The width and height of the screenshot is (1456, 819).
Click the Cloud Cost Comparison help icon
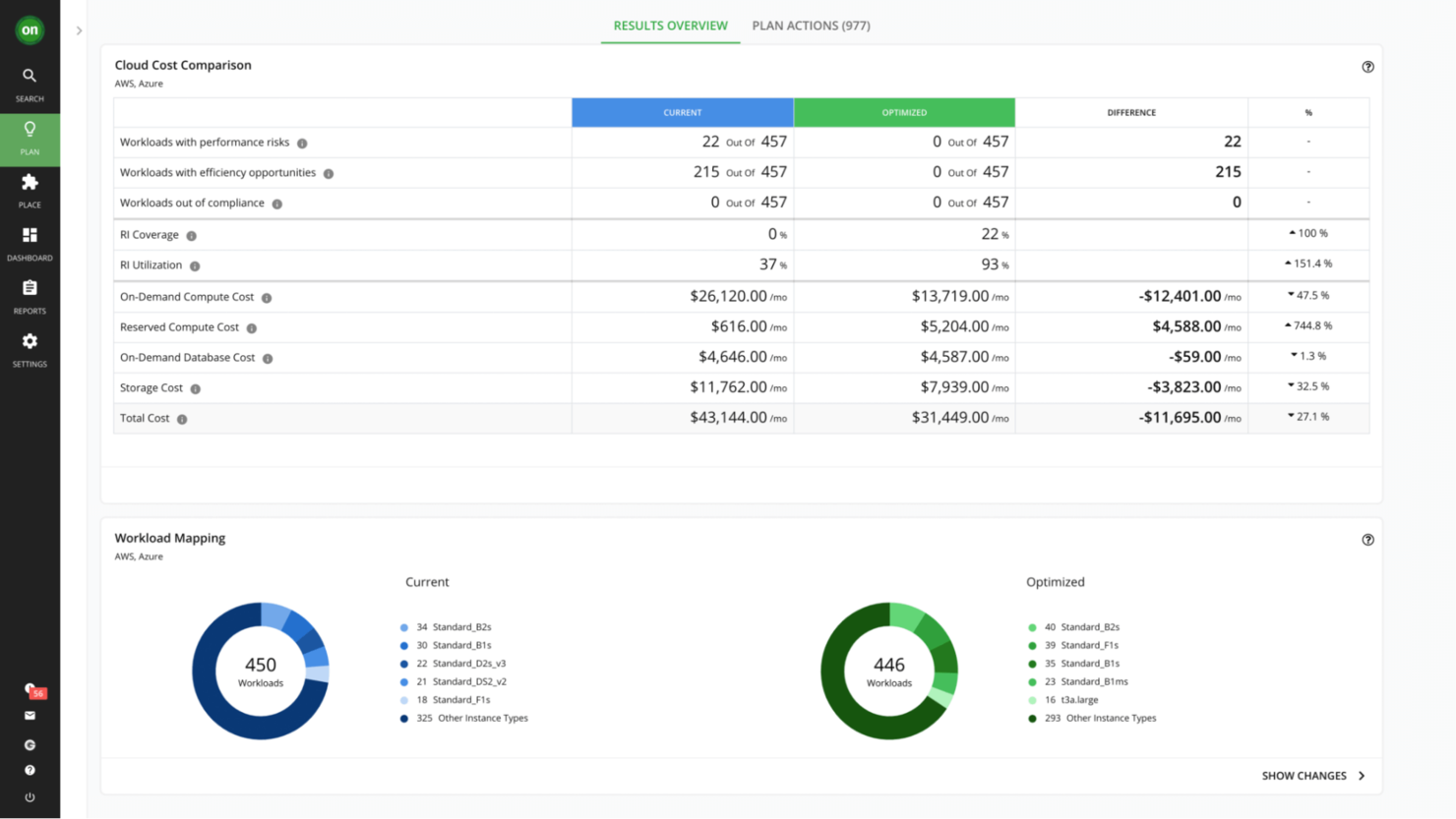[1367, 67]
